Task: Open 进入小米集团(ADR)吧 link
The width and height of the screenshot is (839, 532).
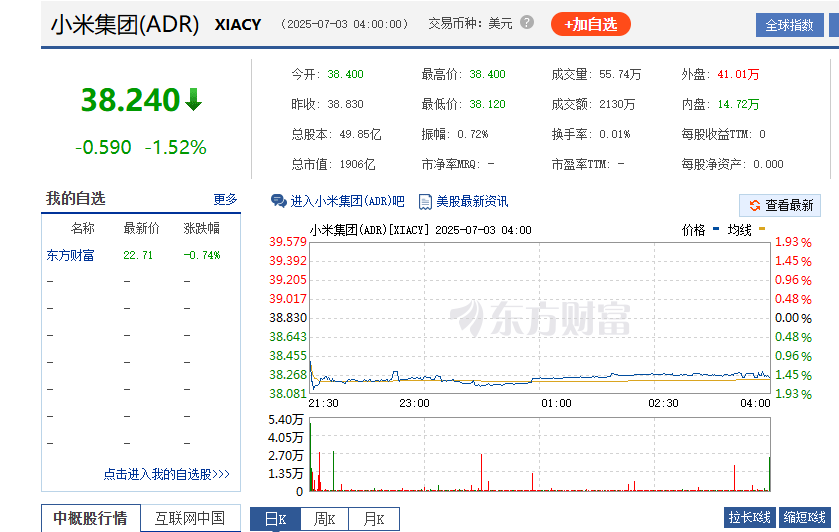Action: click(347, 201)
